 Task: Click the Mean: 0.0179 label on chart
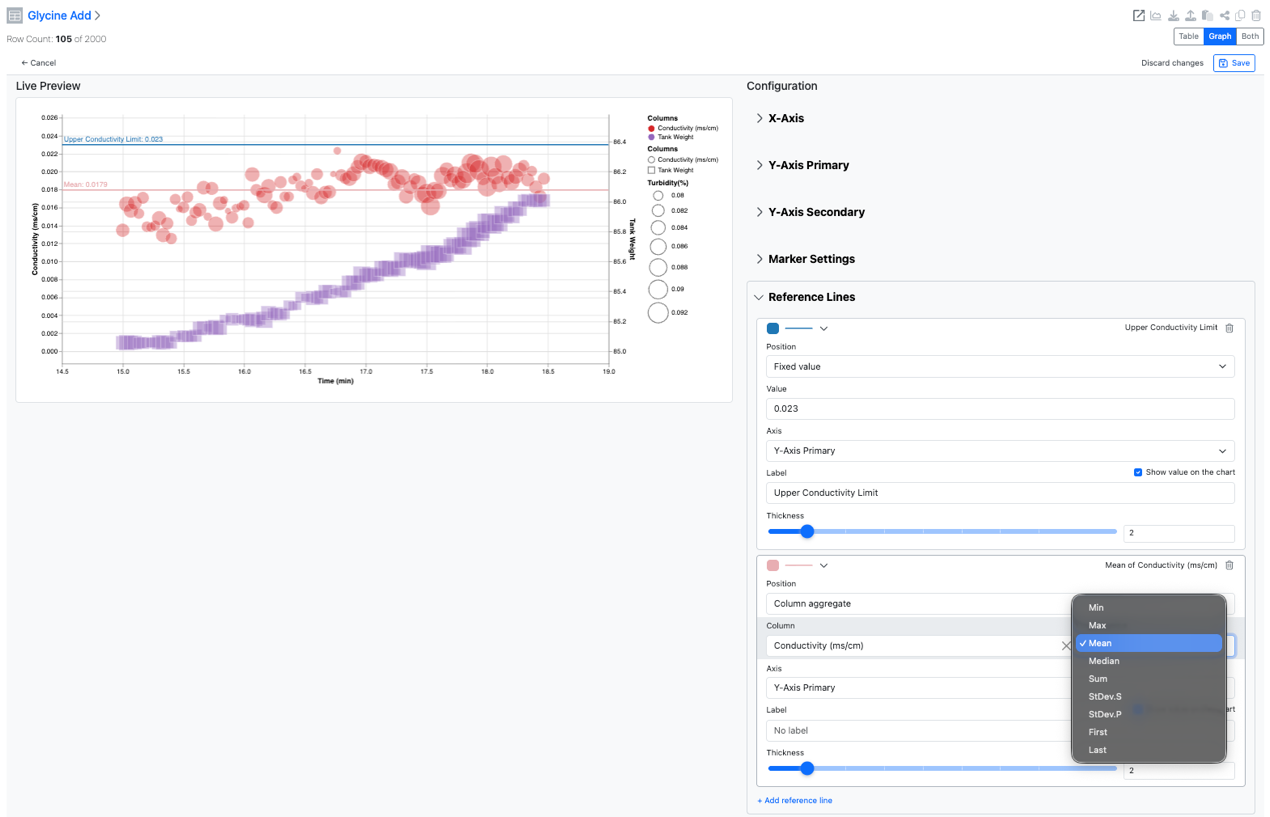(86, 185)
